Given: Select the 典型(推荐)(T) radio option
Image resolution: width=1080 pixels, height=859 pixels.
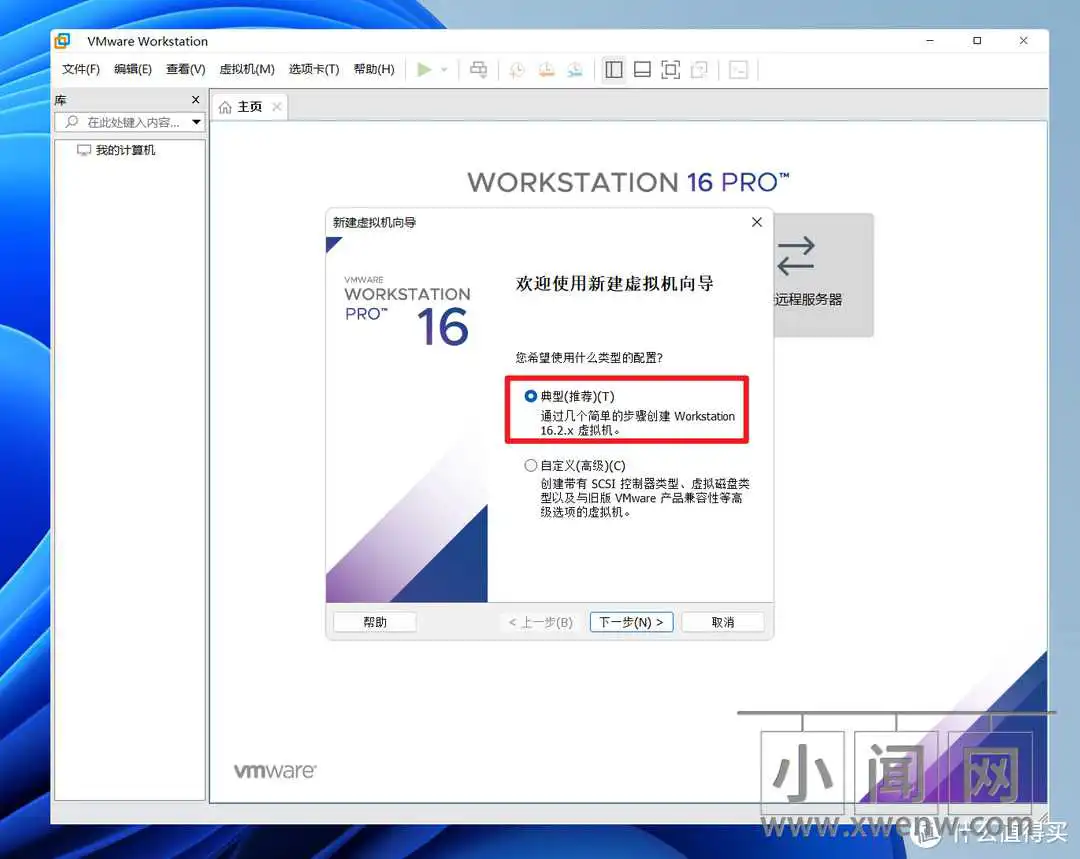Looking at the screenshot, I should [530, 396].
